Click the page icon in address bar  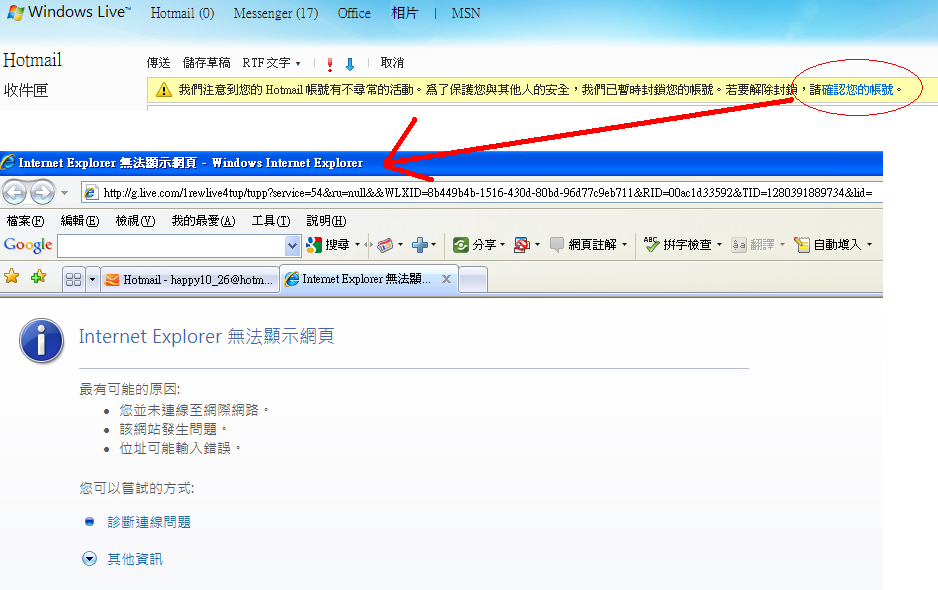[90, 193]
